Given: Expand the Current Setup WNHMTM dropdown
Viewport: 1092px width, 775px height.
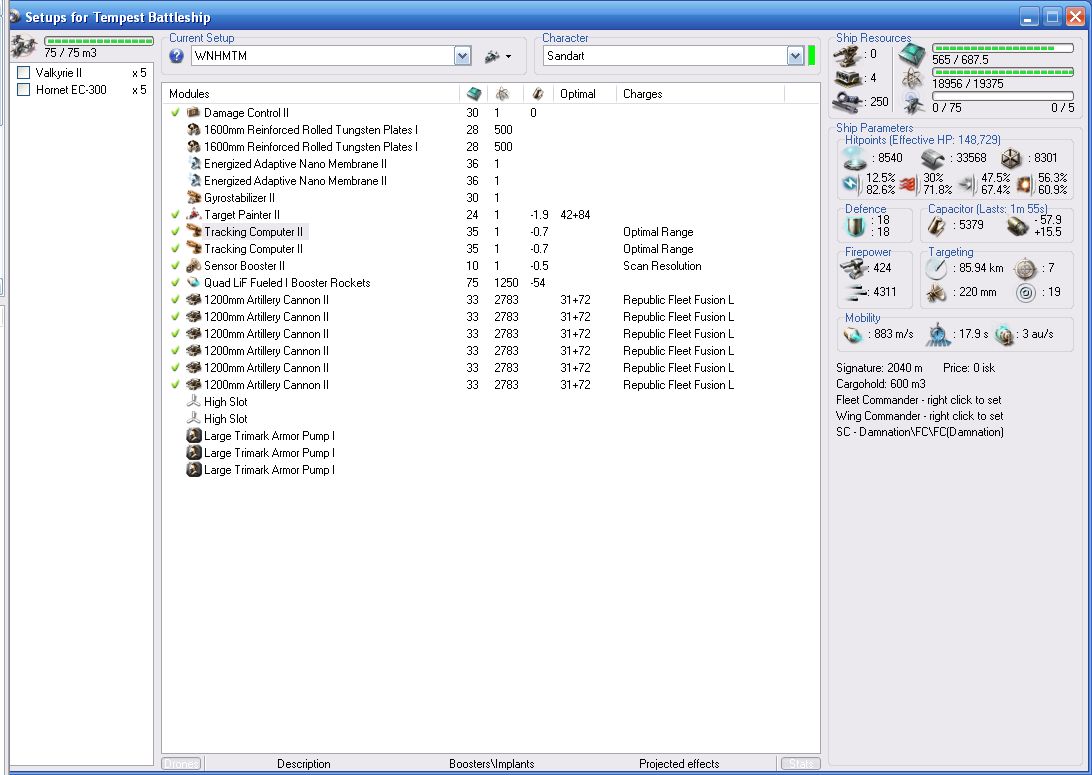Looking at the screenshot, I should tap(462, 56).
